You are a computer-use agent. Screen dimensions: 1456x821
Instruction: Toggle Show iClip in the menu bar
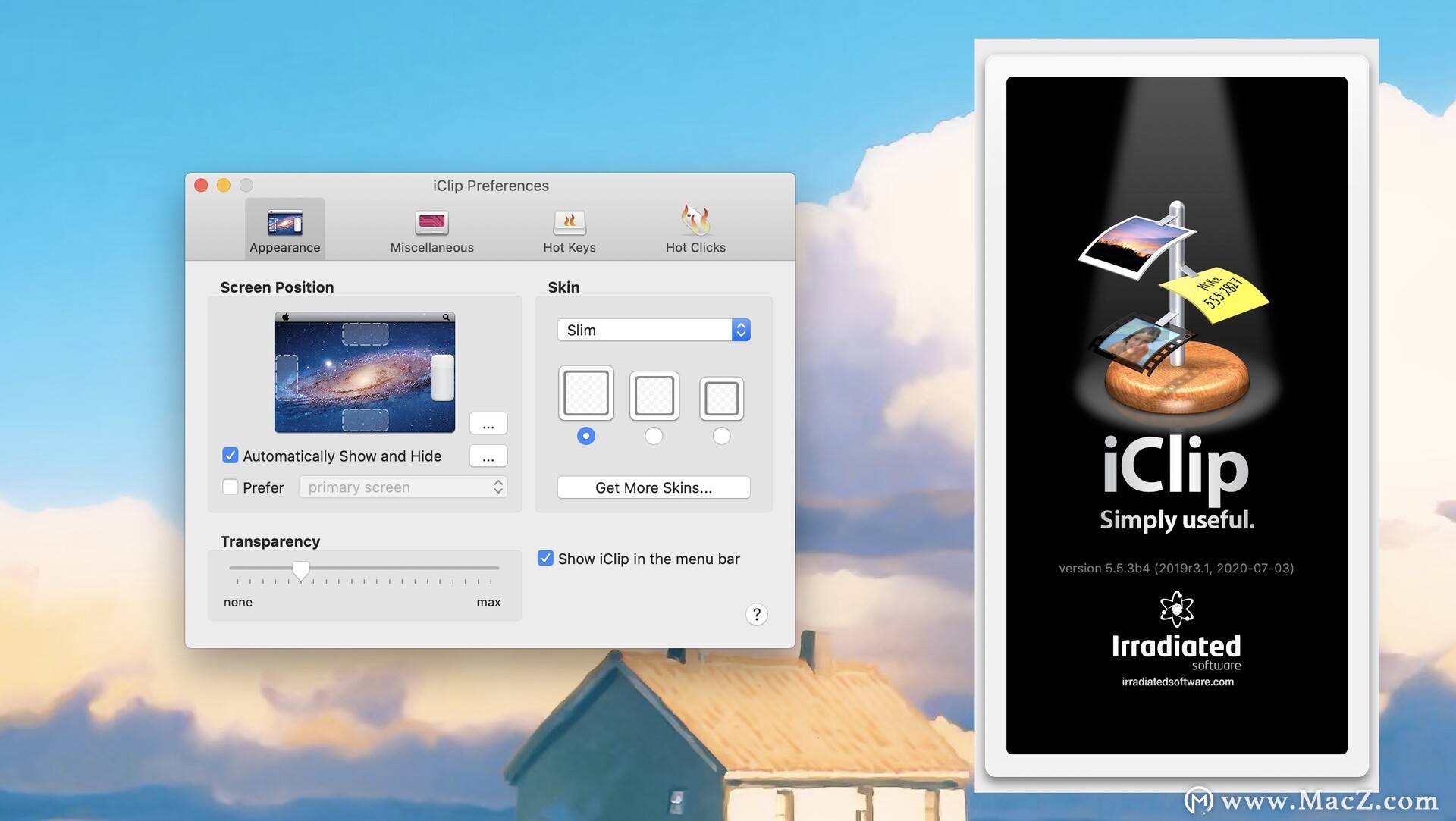click(545, 558)
